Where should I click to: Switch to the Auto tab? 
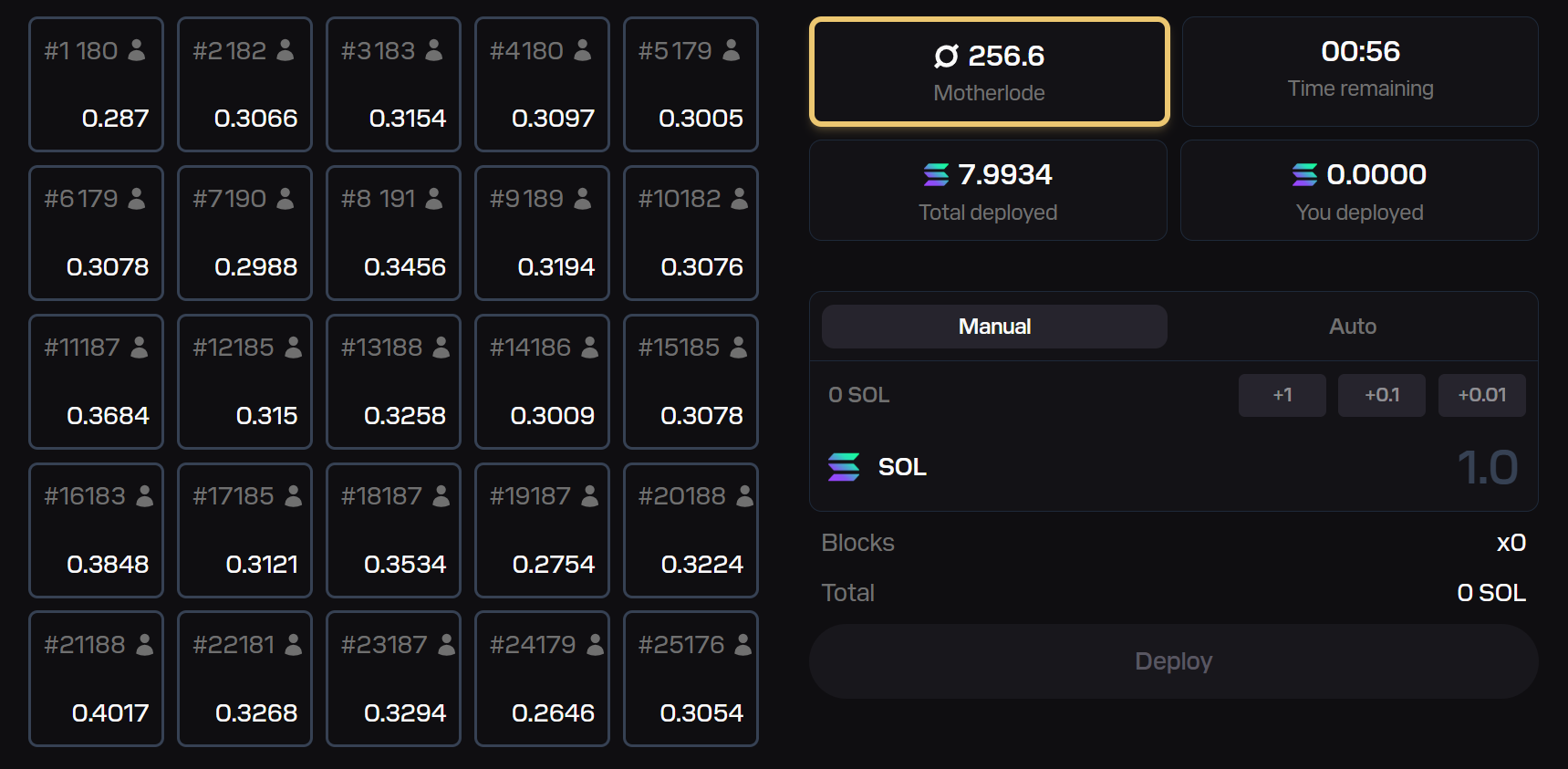[1352, 327]
